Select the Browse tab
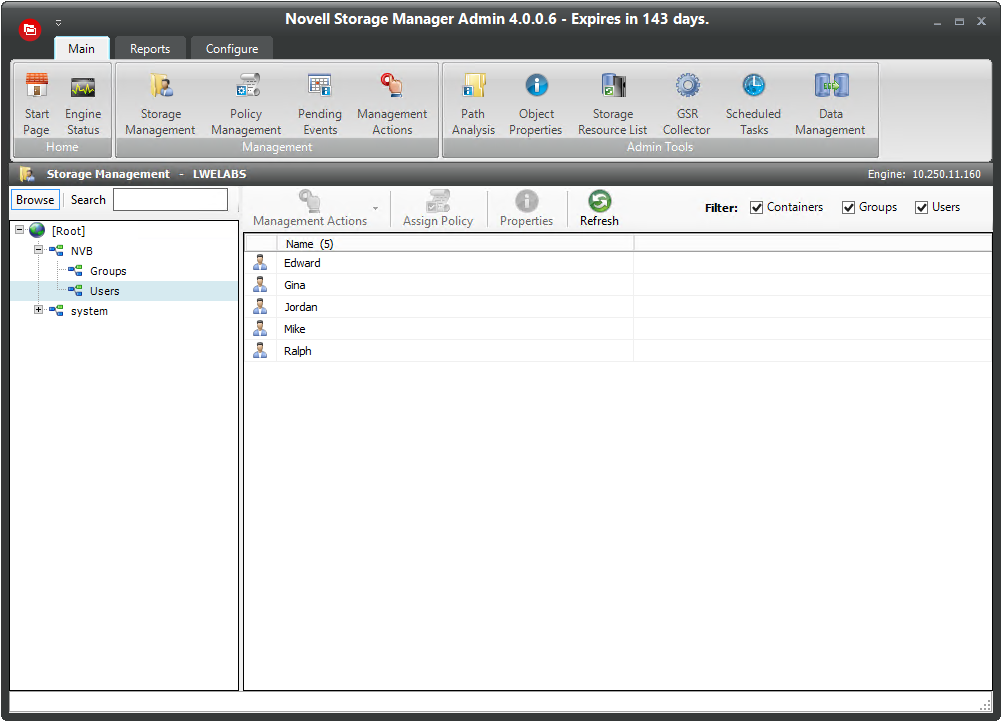 click(x=35, y=200)
